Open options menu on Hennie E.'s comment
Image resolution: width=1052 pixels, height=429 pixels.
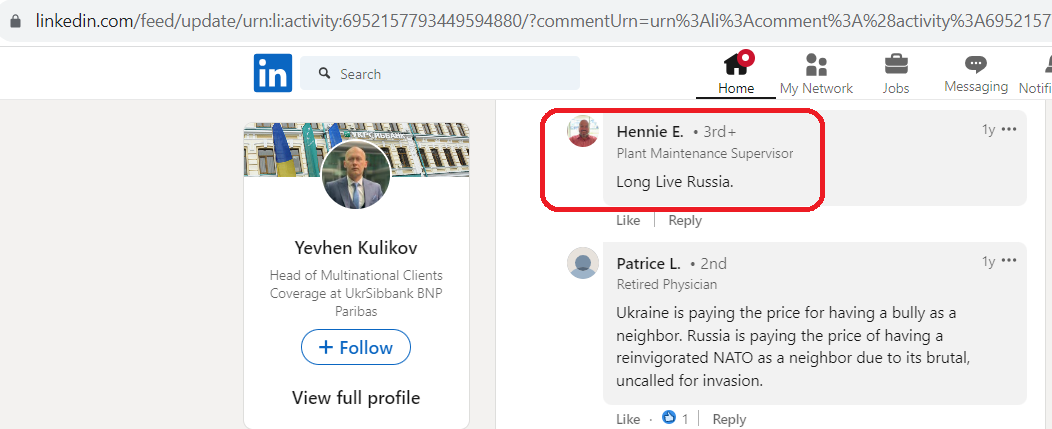point(1009,130)
